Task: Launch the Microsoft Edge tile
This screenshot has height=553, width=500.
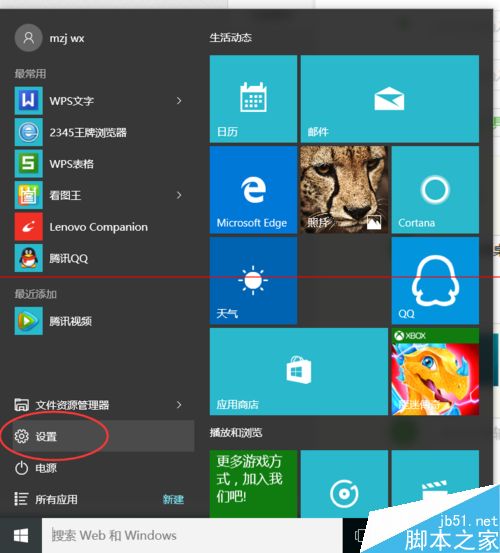Action: tap(253, 190)
